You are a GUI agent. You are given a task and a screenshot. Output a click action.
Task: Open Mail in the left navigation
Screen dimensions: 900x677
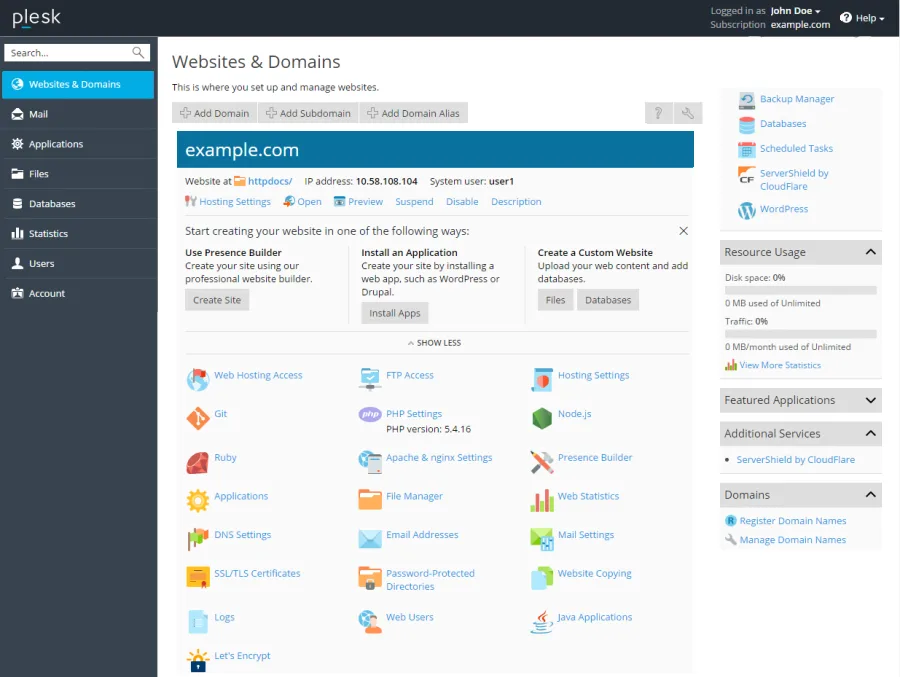click(x=38, y=114)
